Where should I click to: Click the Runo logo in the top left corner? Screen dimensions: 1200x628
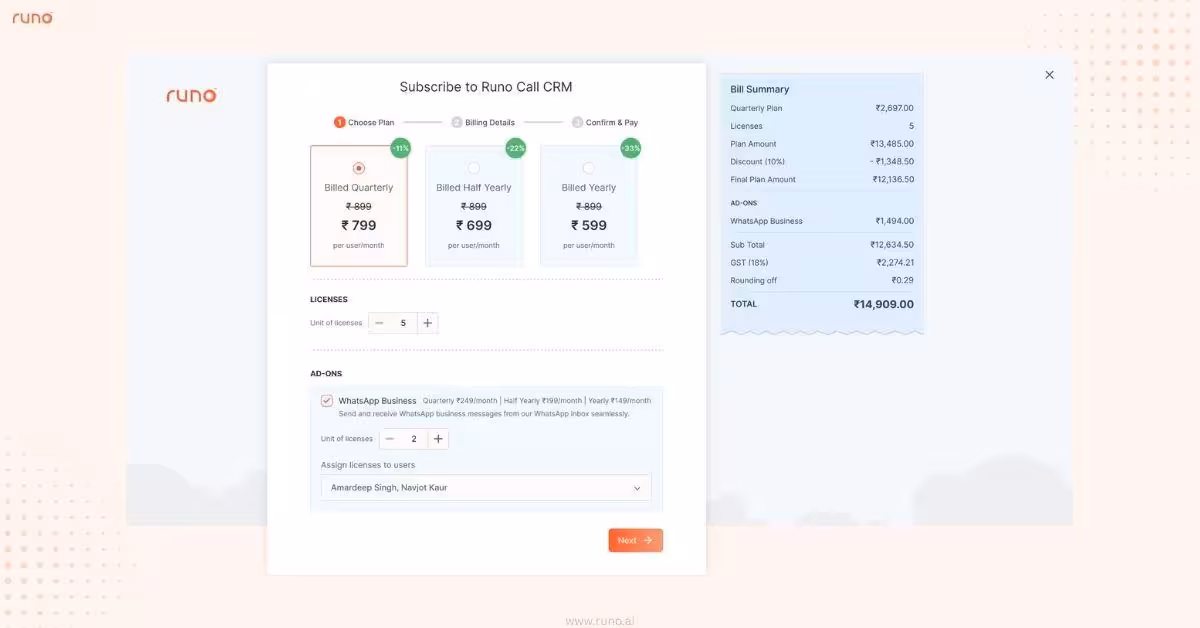[32, 17]
